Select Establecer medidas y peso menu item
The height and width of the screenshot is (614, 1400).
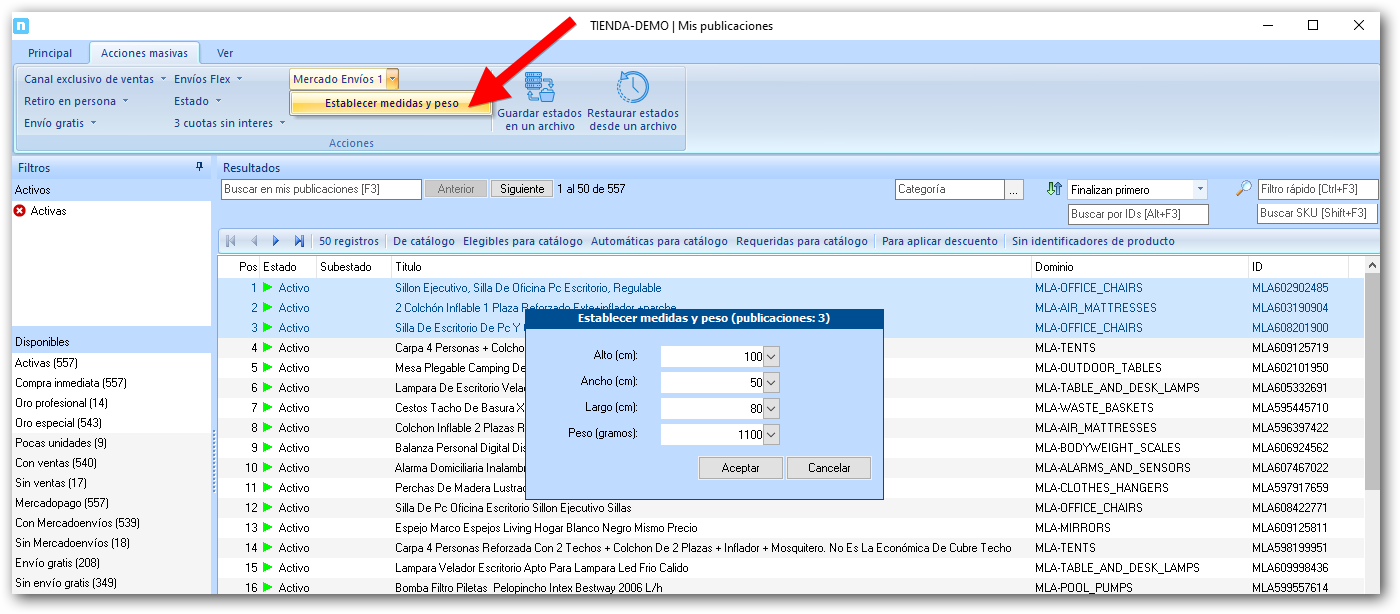tap(391, 103)
